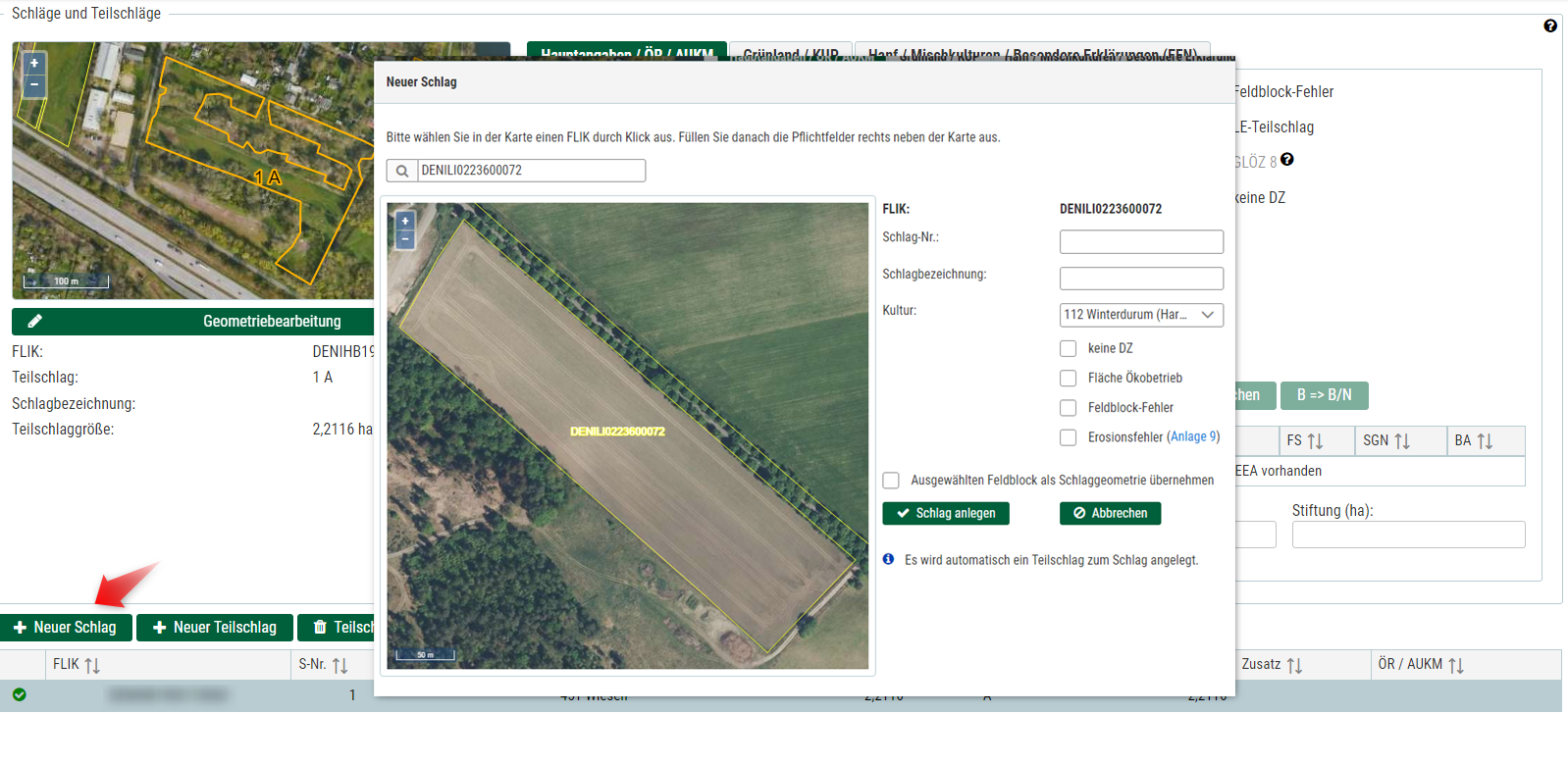Zoom in on the dialog map

pos(405,222)
